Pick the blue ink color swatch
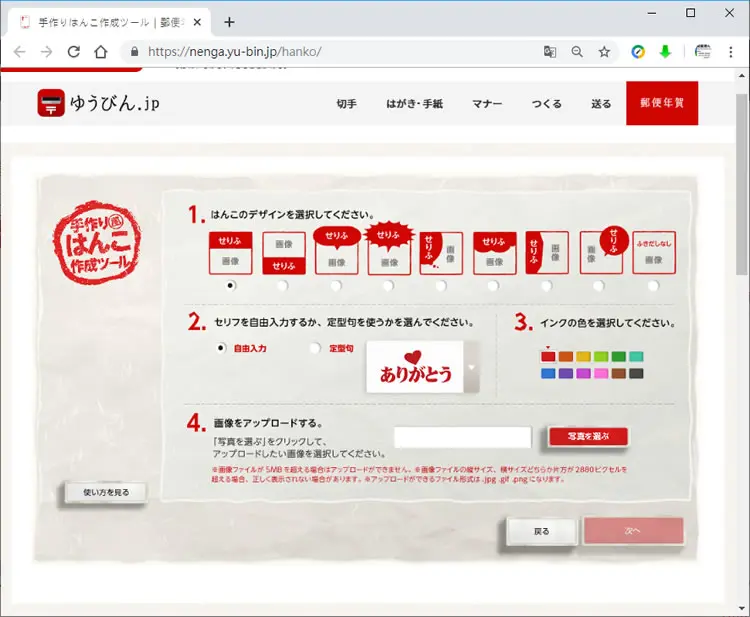Viewport: 750px width, 617px height. (548, 374)
